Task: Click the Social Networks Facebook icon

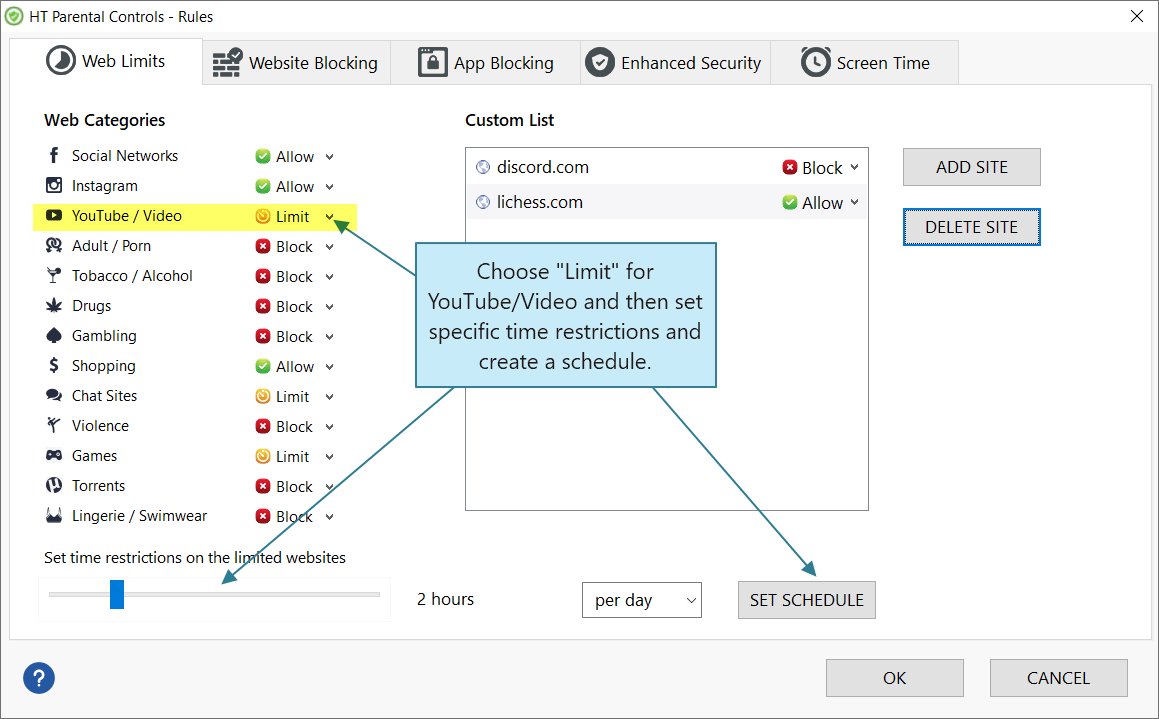Action: (53, 155)
